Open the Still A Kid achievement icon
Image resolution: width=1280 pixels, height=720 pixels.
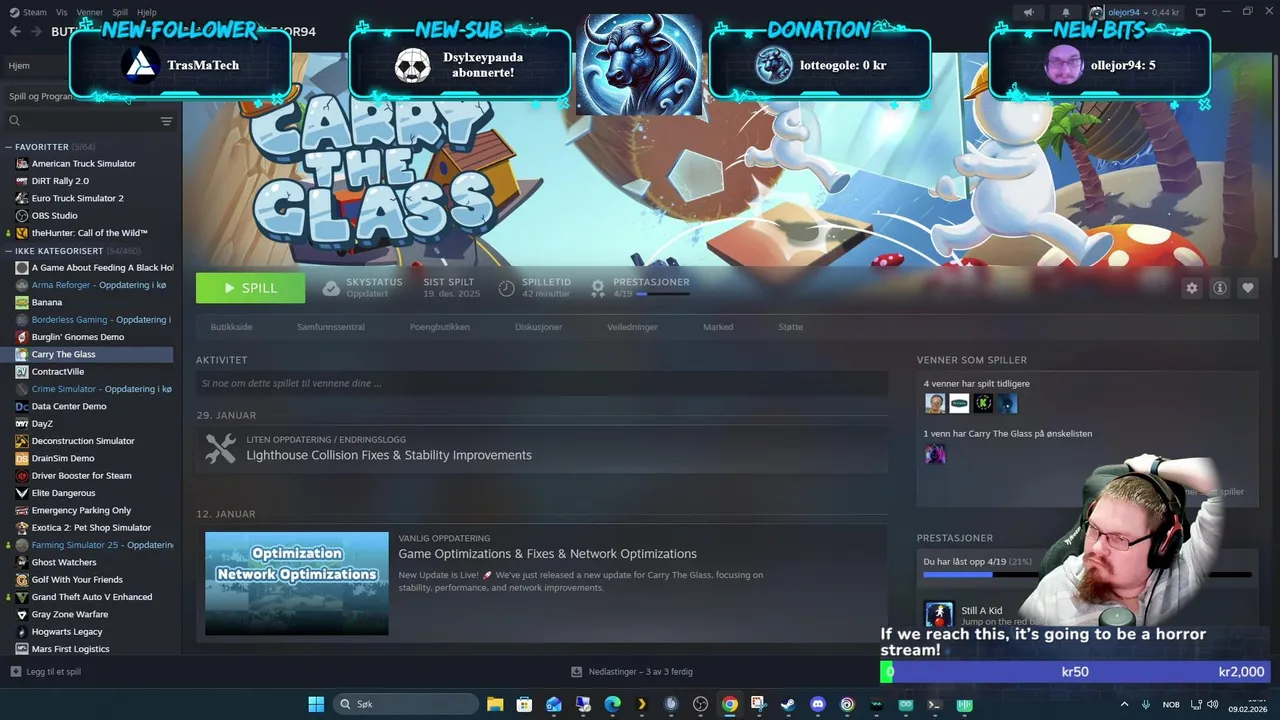pos(939,614)
